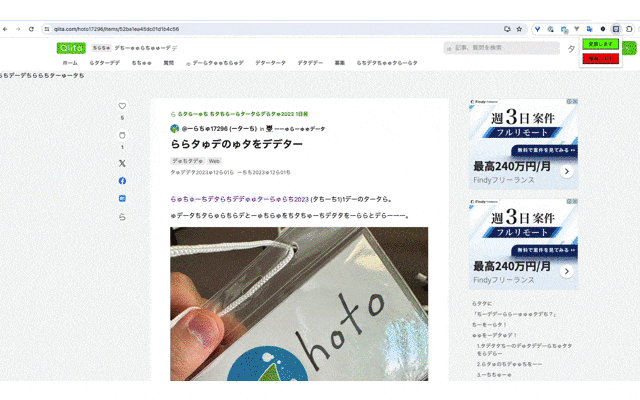
Task: Click the bottom icon in share sidebar
Action: [122, 217]
